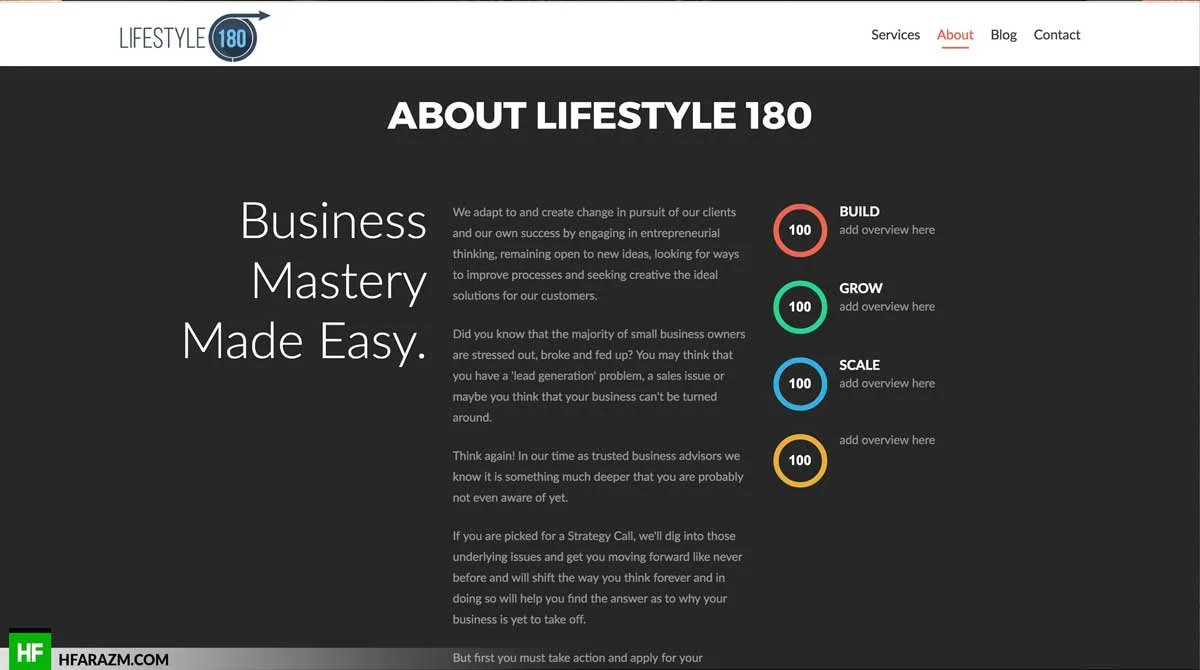The height and width of the screenshot is (670, 1200).
Task: Select the yellow unlabeled progress circle
Action: pos(800,460)
